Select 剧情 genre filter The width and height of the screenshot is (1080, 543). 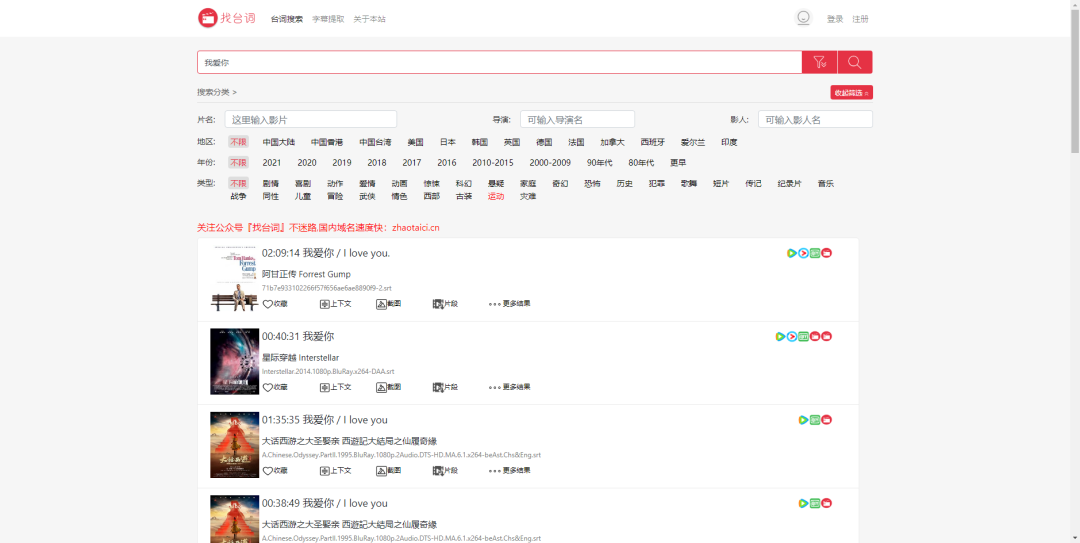(x=271, y=183)
